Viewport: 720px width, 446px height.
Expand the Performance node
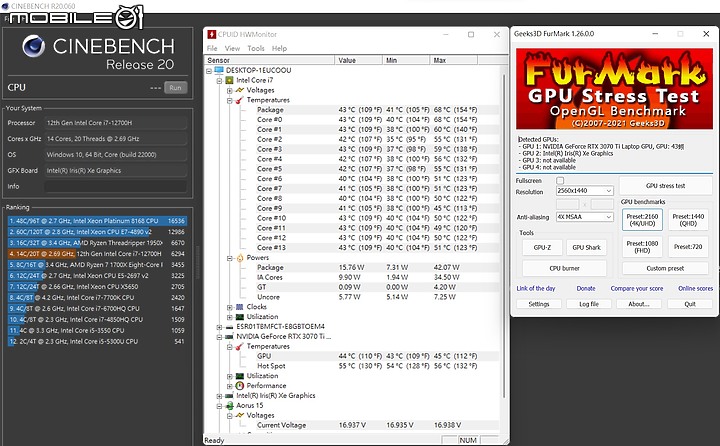click(x=230, y=386)
